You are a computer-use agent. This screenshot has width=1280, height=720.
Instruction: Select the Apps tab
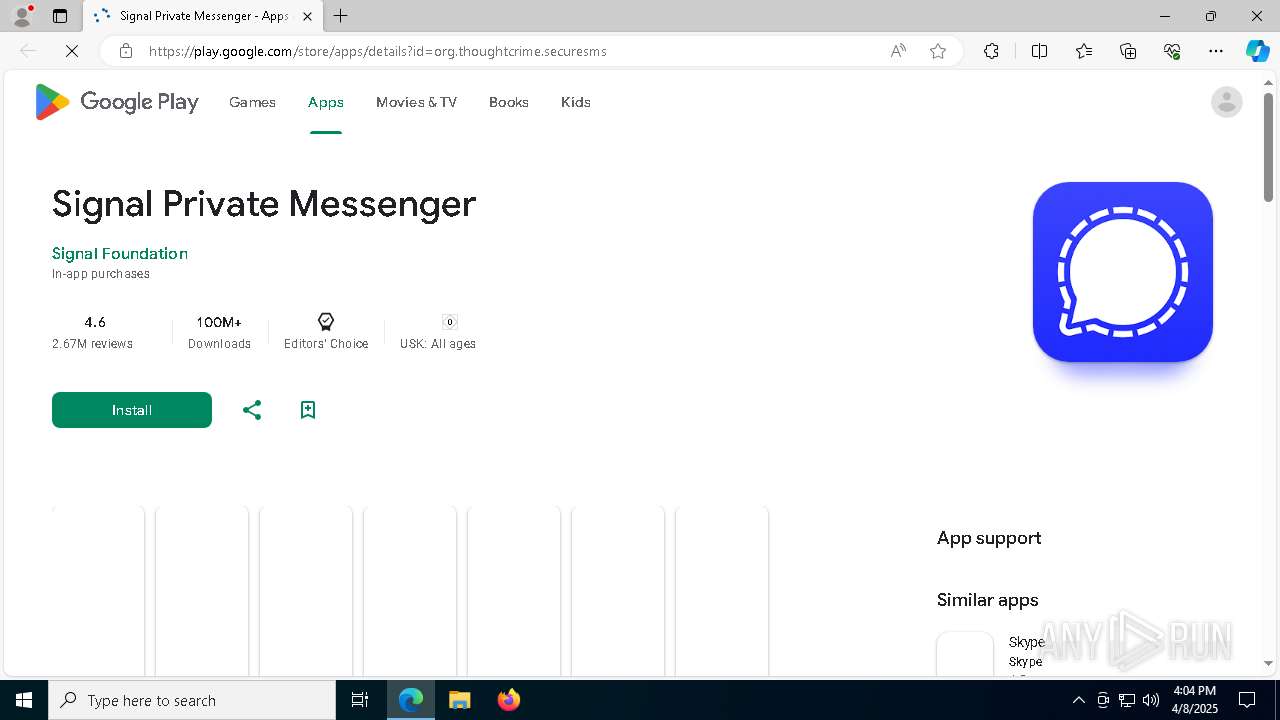326,102
